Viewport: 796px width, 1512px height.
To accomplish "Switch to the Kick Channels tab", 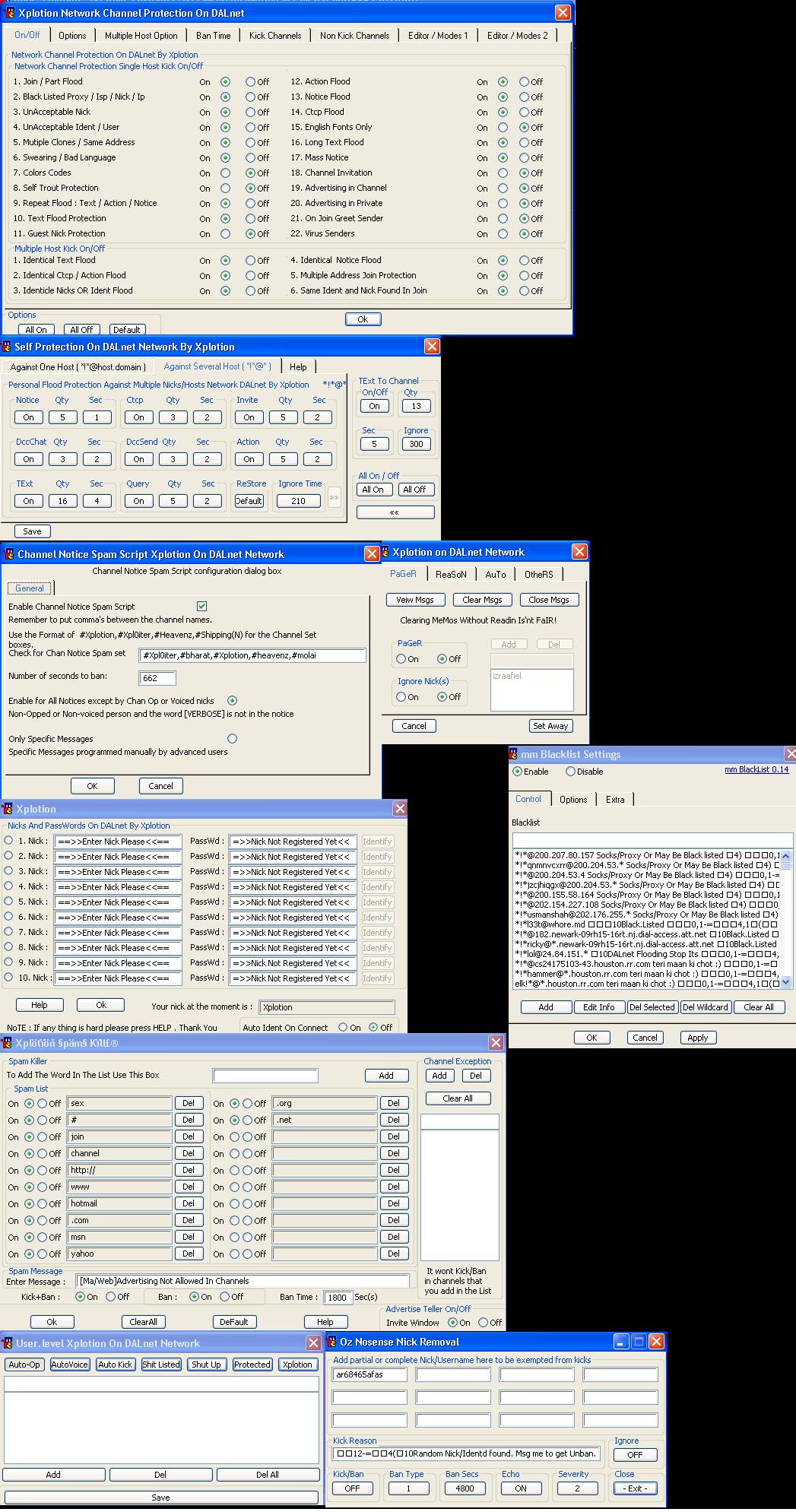I will (274, 36).
